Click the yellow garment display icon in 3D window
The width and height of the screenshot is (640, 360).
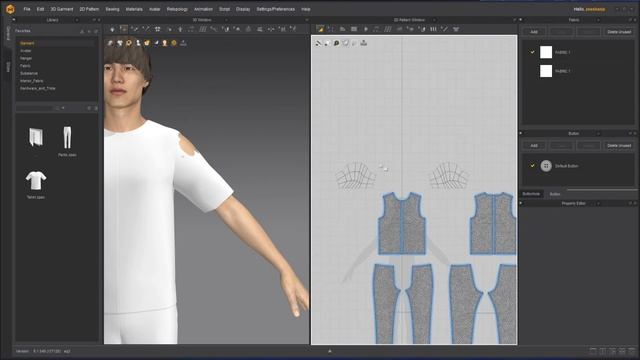pos(147,43)
